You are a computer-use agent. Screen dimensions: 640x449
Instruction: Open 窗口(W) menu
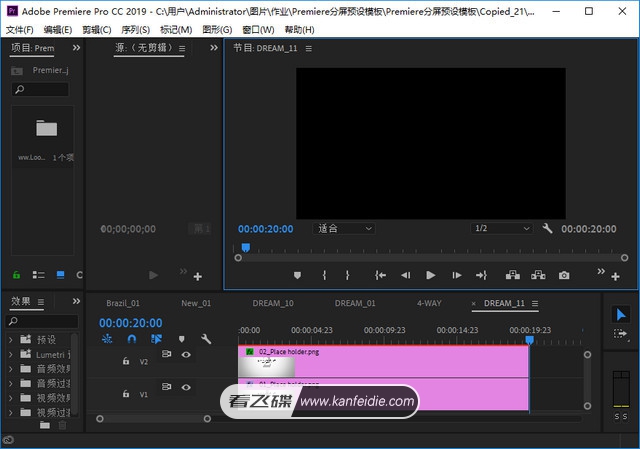click(x=258, y=29)
